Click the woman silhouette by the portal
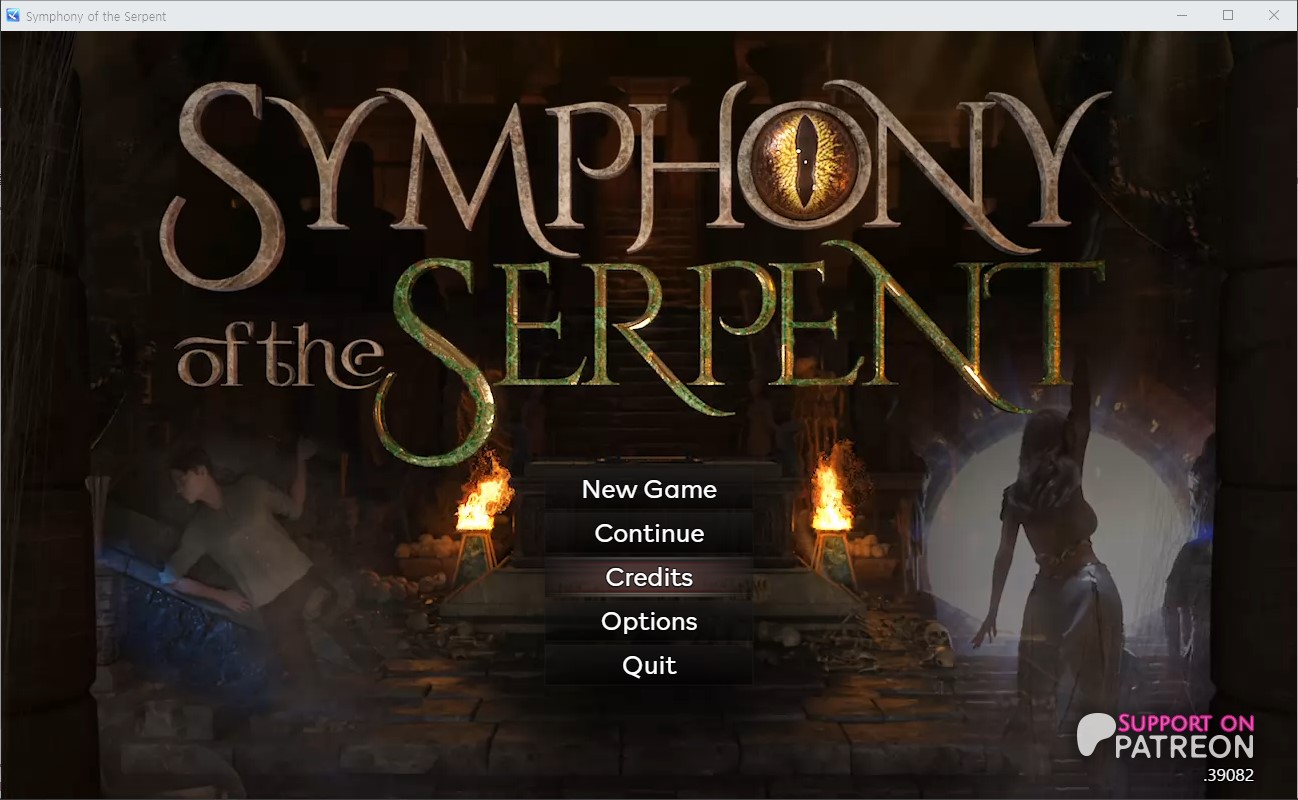This screenshot has width=1298, height=800. click(1045, 560)
